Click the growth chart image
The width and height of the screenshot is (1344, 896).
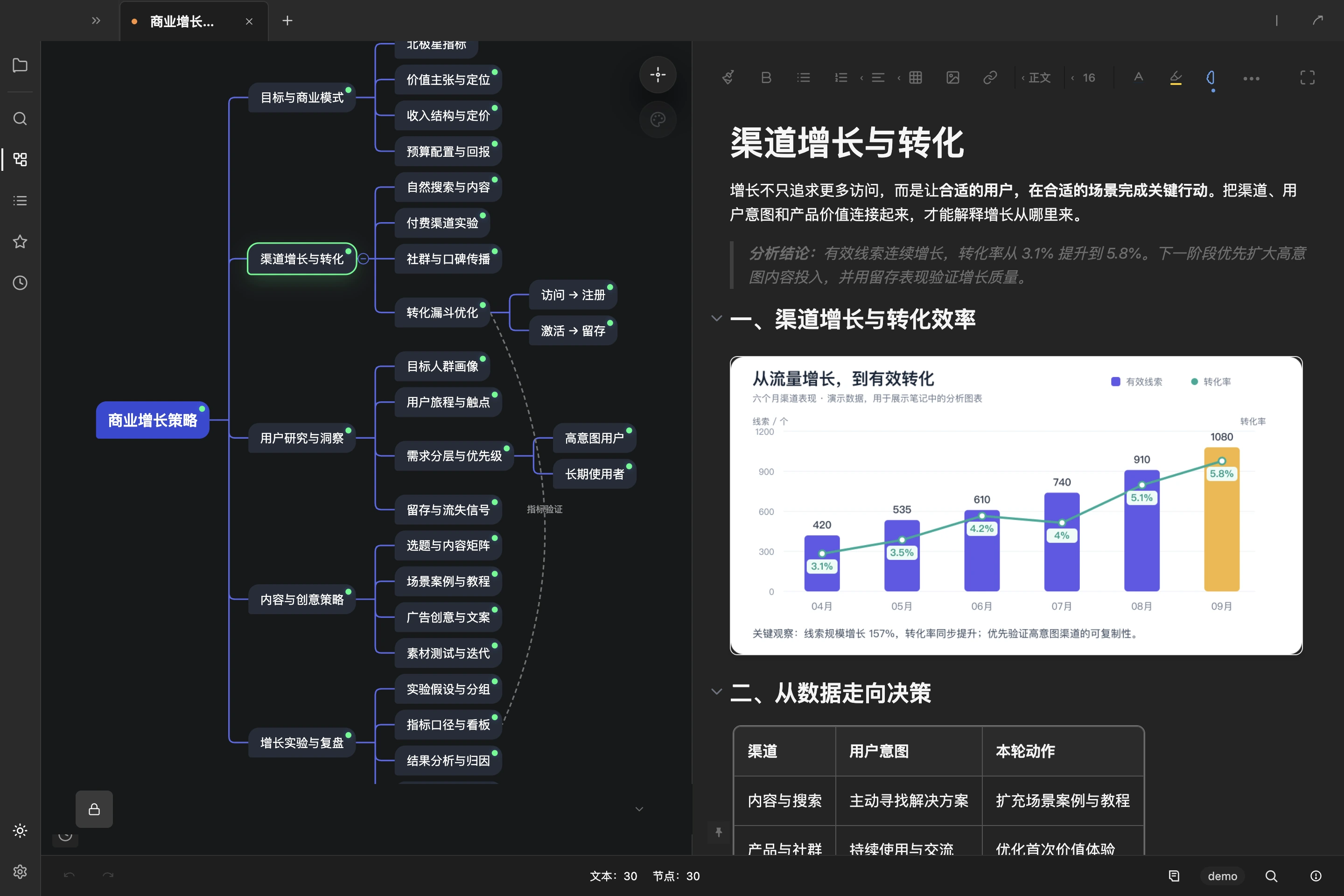pos(1016,506)
